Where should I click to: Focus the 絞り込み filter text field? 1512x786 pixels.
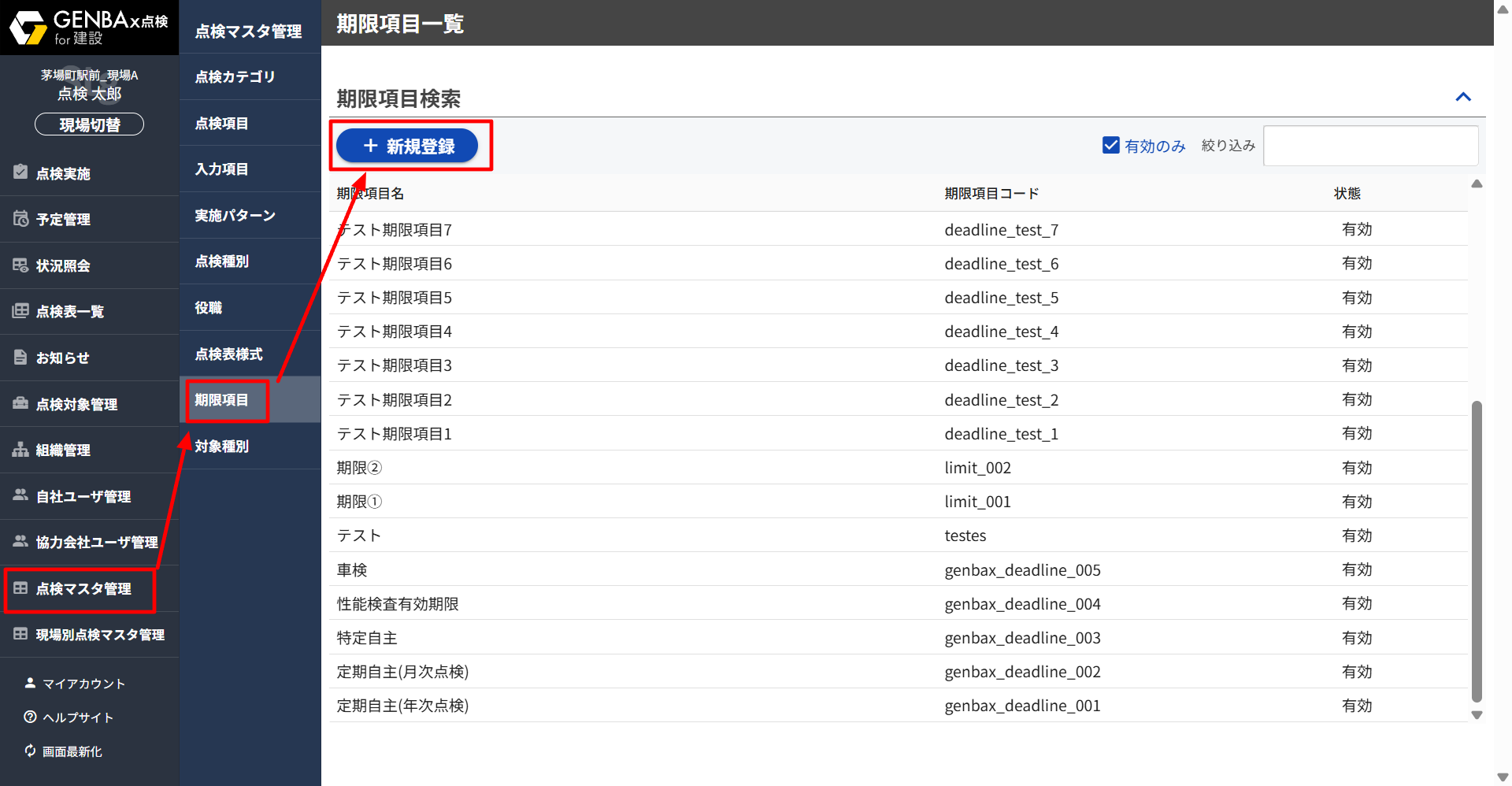1370,146
